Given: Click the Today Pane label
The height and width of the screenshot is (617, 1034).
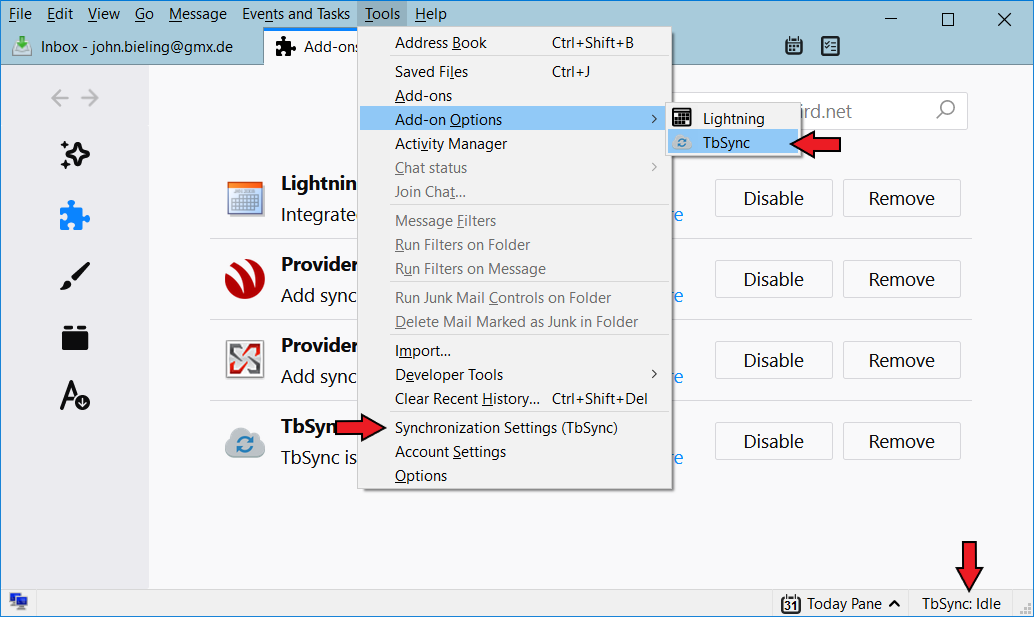Looking at the screenshot, I should point(844,604).
